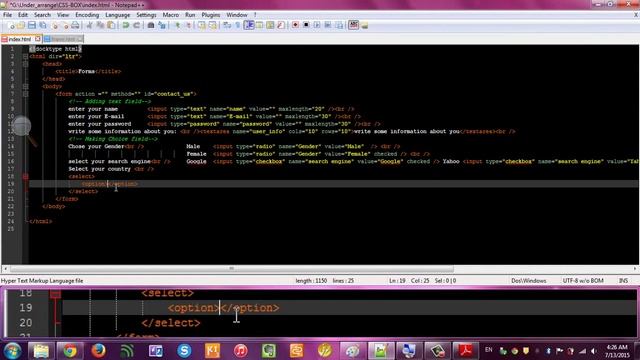Image resolution: width=640 pixels, height=360 pixels.
Task: Click the ABC spell check toolbar icon
Action: [353, 25]
